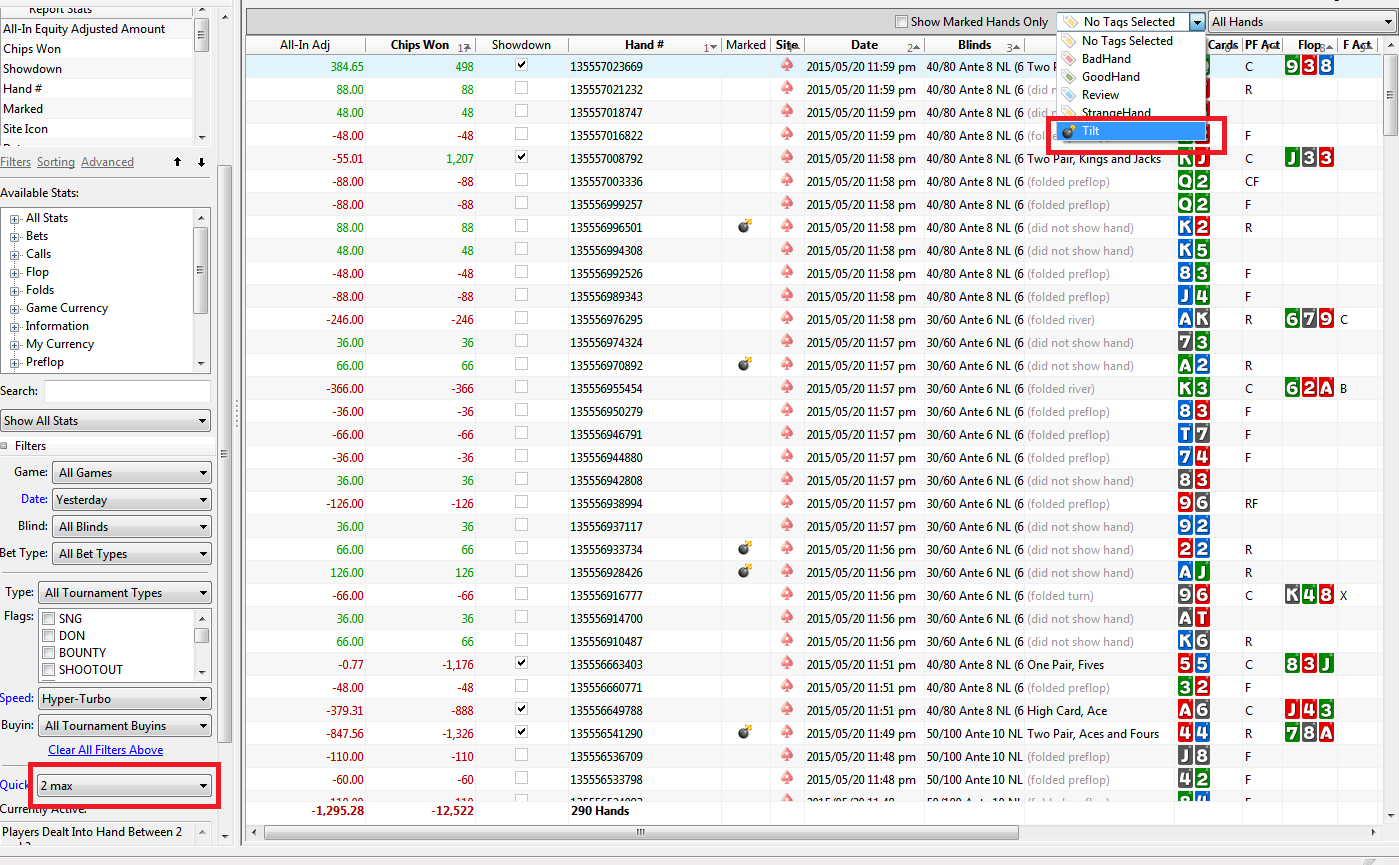Viewport: 1399px width, 865px height.
Task: Select the GoodHand tag option
Action: coord(1130,77)
